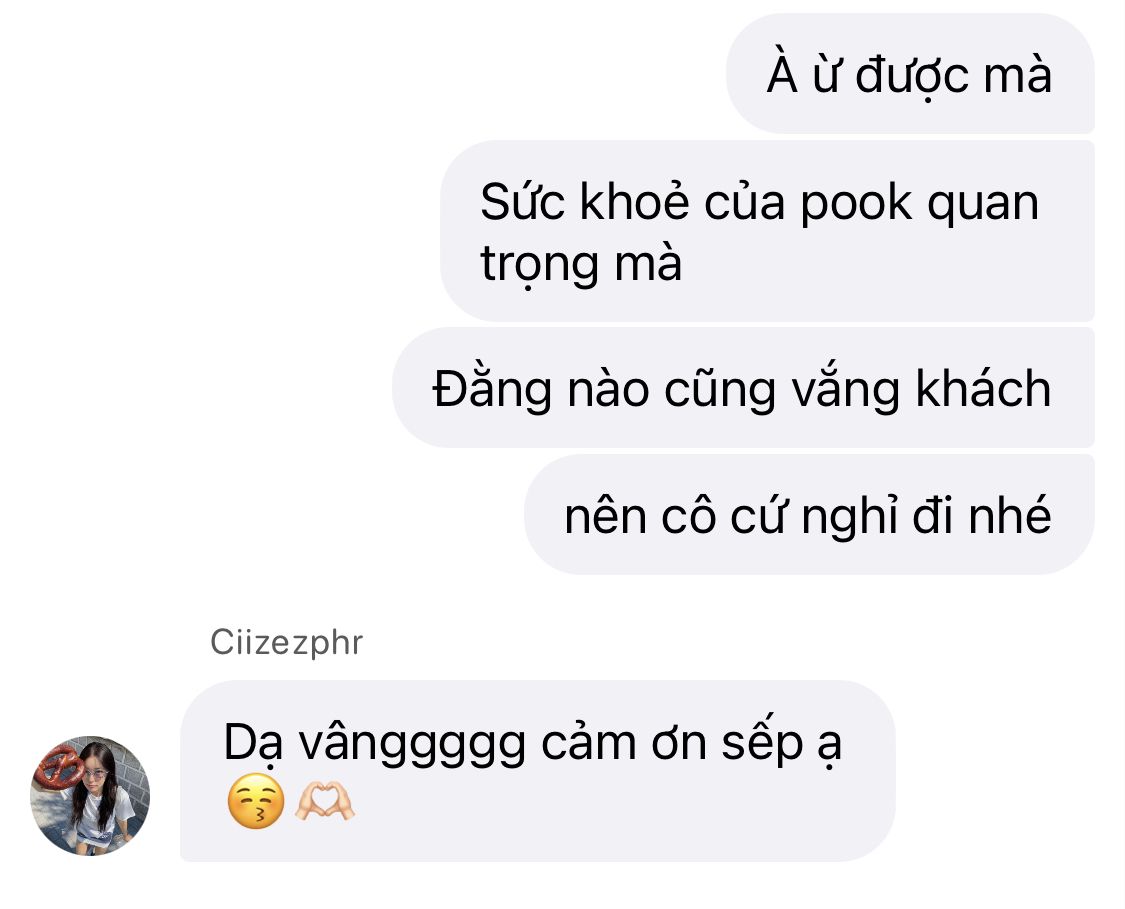This screenshot has width=1125, height=909.
Task: Click the word 'pook' in the message
Action: pos(856,203)
